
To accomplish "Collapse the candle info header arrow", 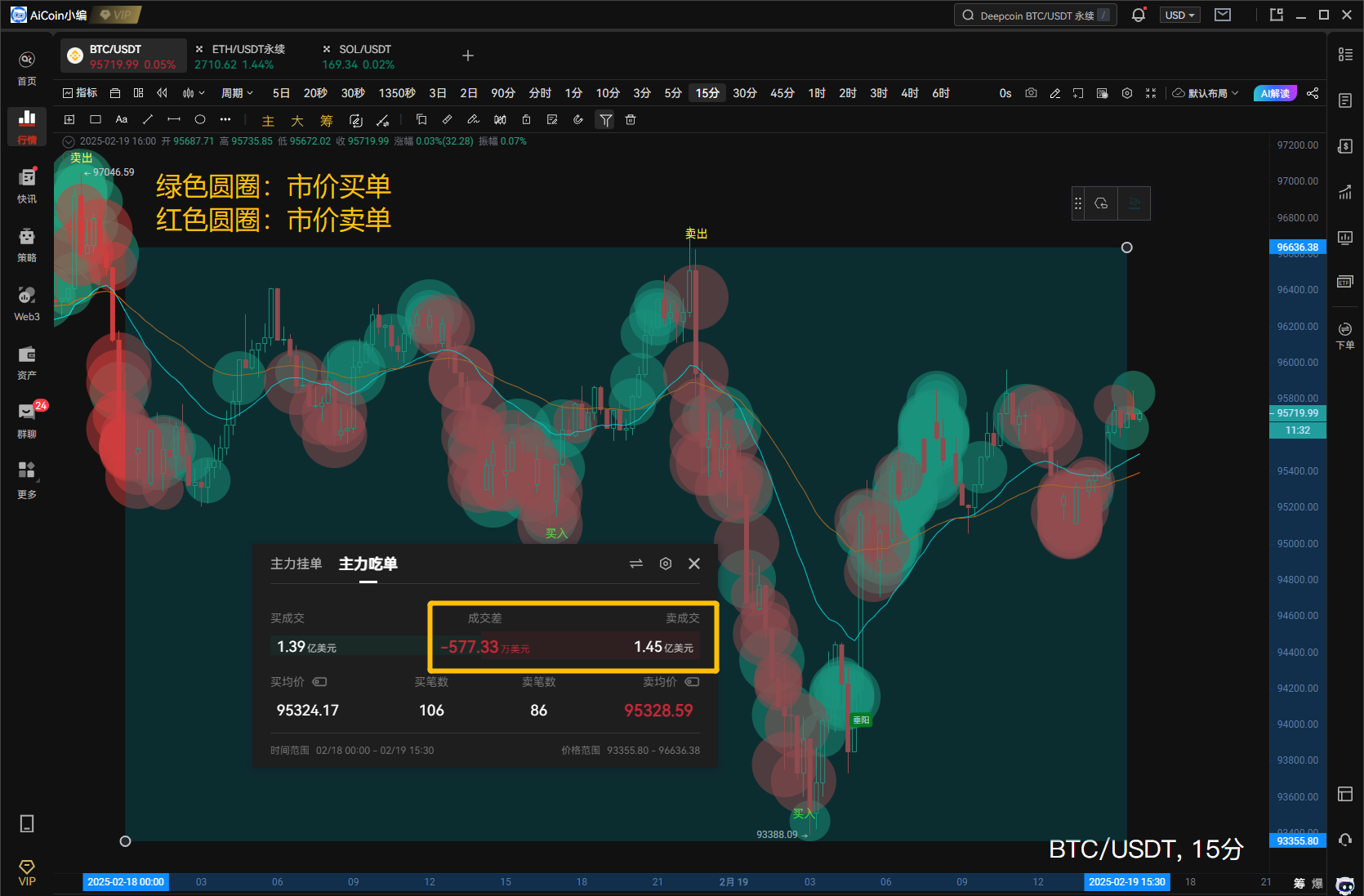I will [69, 141].
